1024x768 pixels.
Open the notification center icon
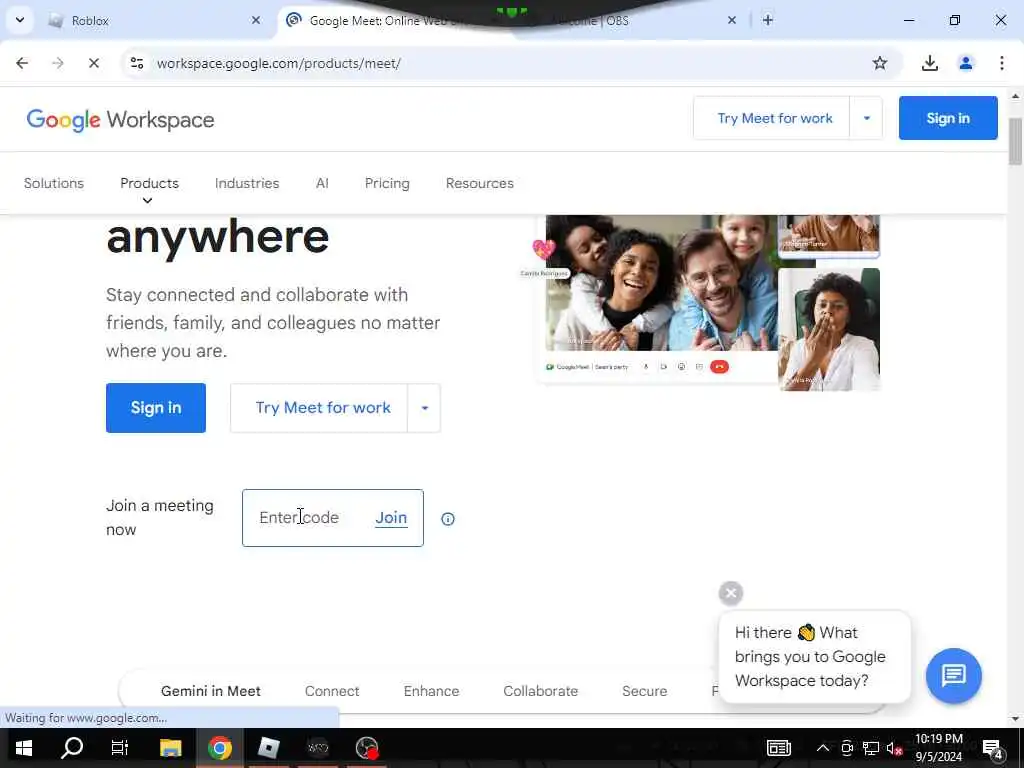pos(993,748)
